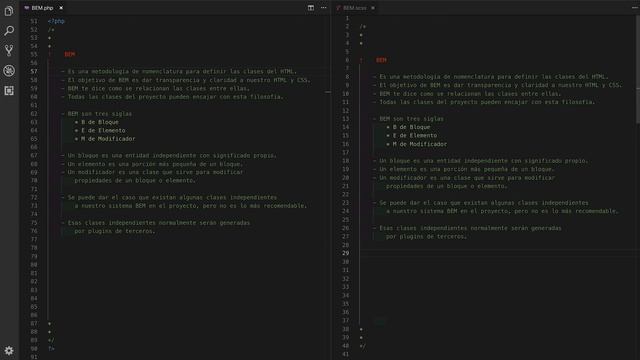Close the BEM.php tab

point(61,8)
